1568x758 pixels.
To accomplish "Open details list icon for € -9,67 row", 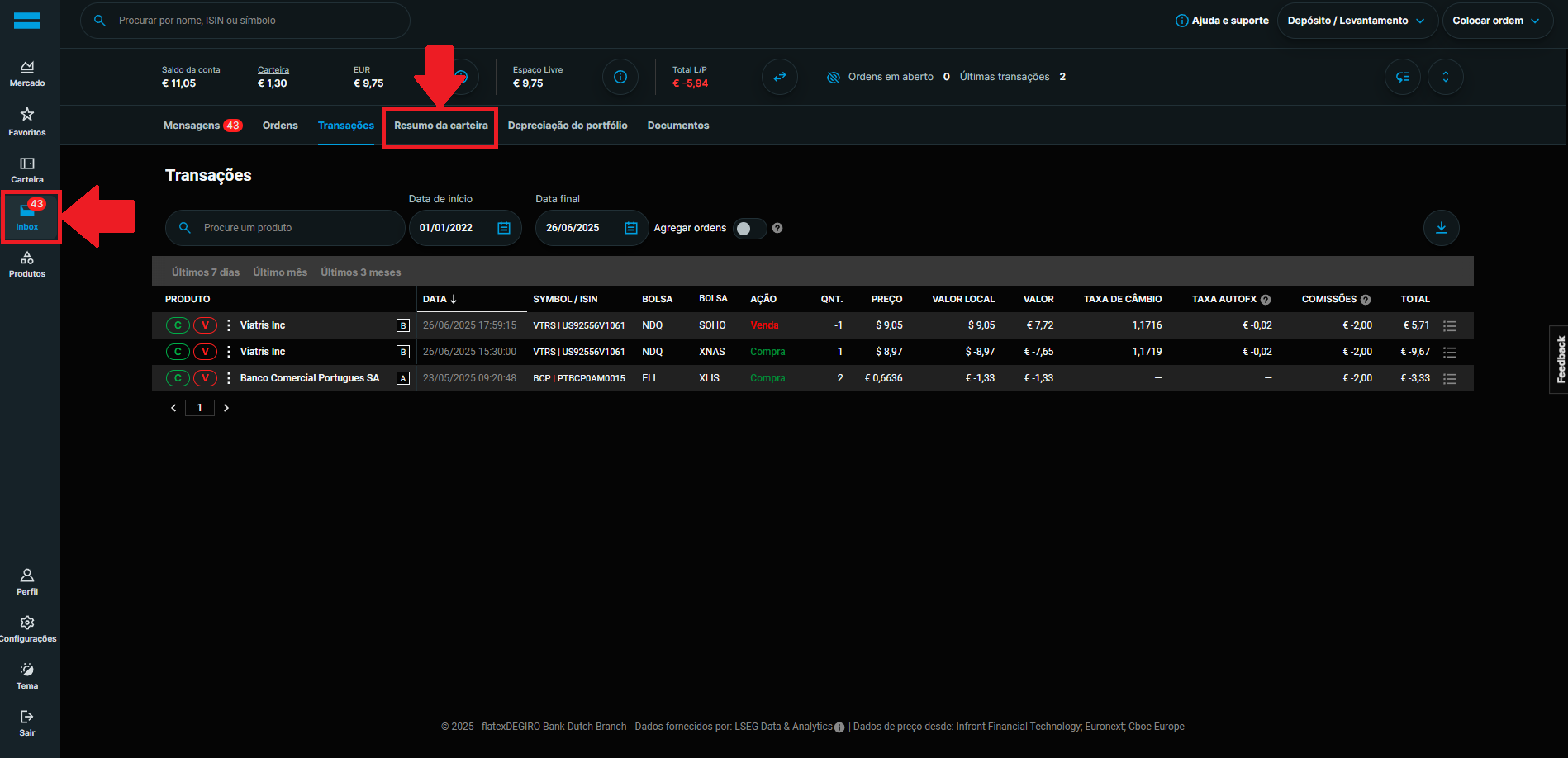I will tap(1450, 353).
